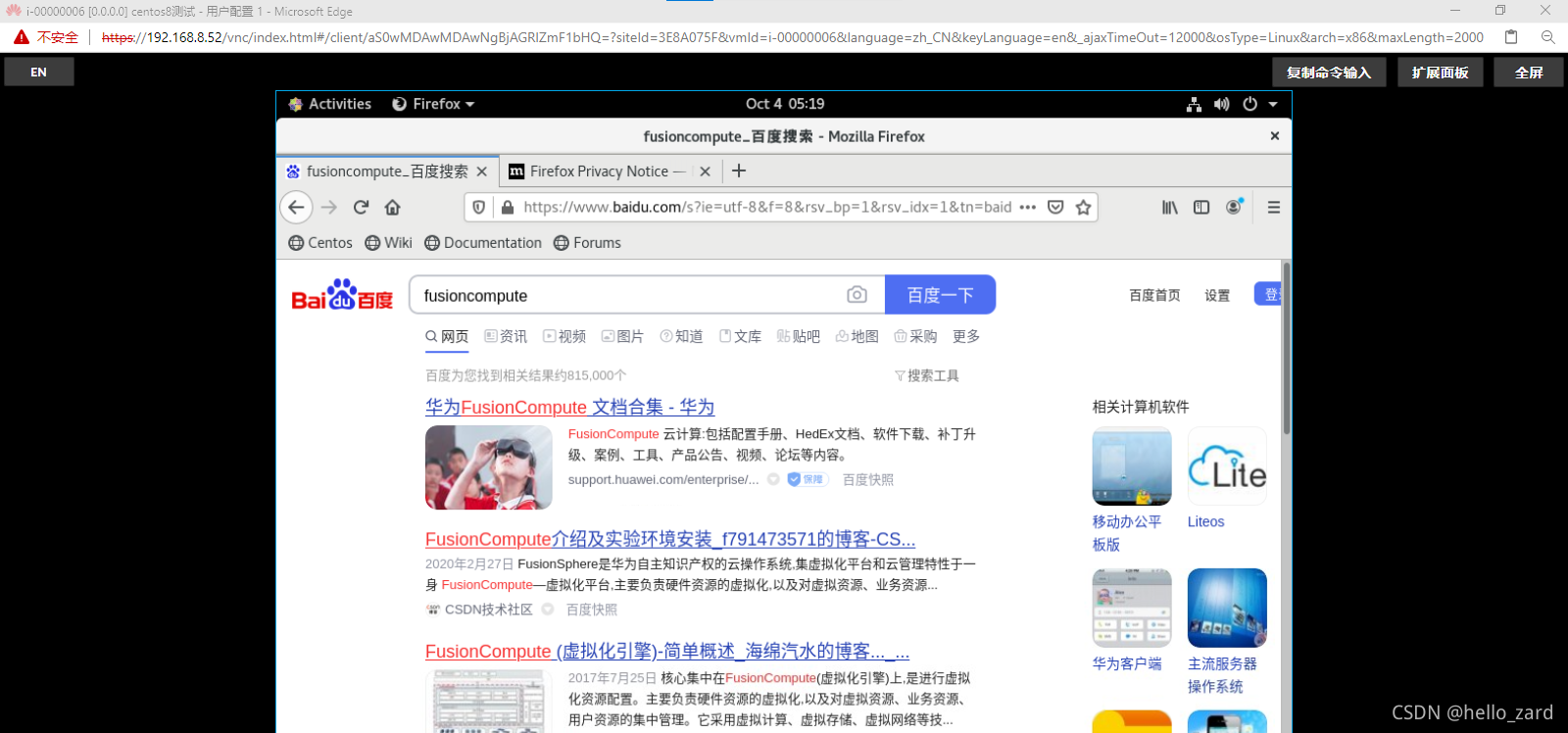This screenshot has height=733, width=1568.
Task: Click the Huawei result thumbnail image
Action: point(489,467)
